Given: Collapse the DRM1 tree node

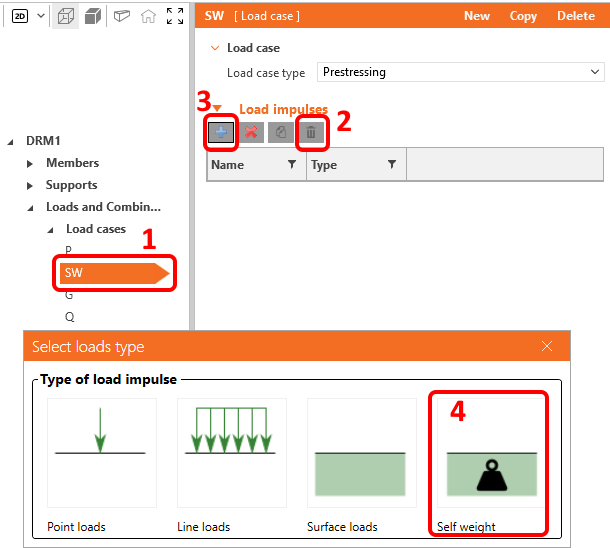Looking at the screenshot, I should click(x=11, y=142).
